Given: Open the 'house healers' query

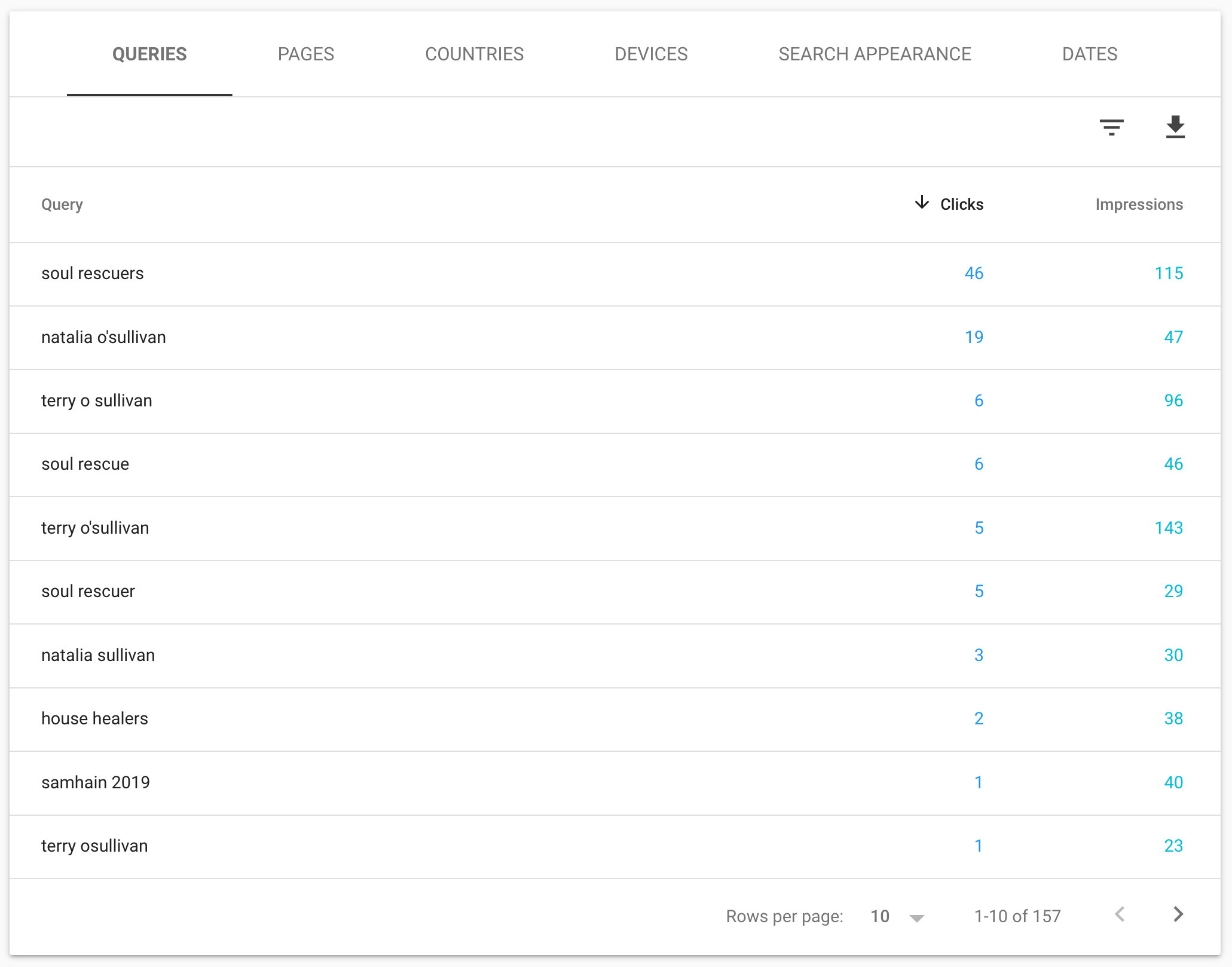Looking at the screenshot, I should (95, 718).
